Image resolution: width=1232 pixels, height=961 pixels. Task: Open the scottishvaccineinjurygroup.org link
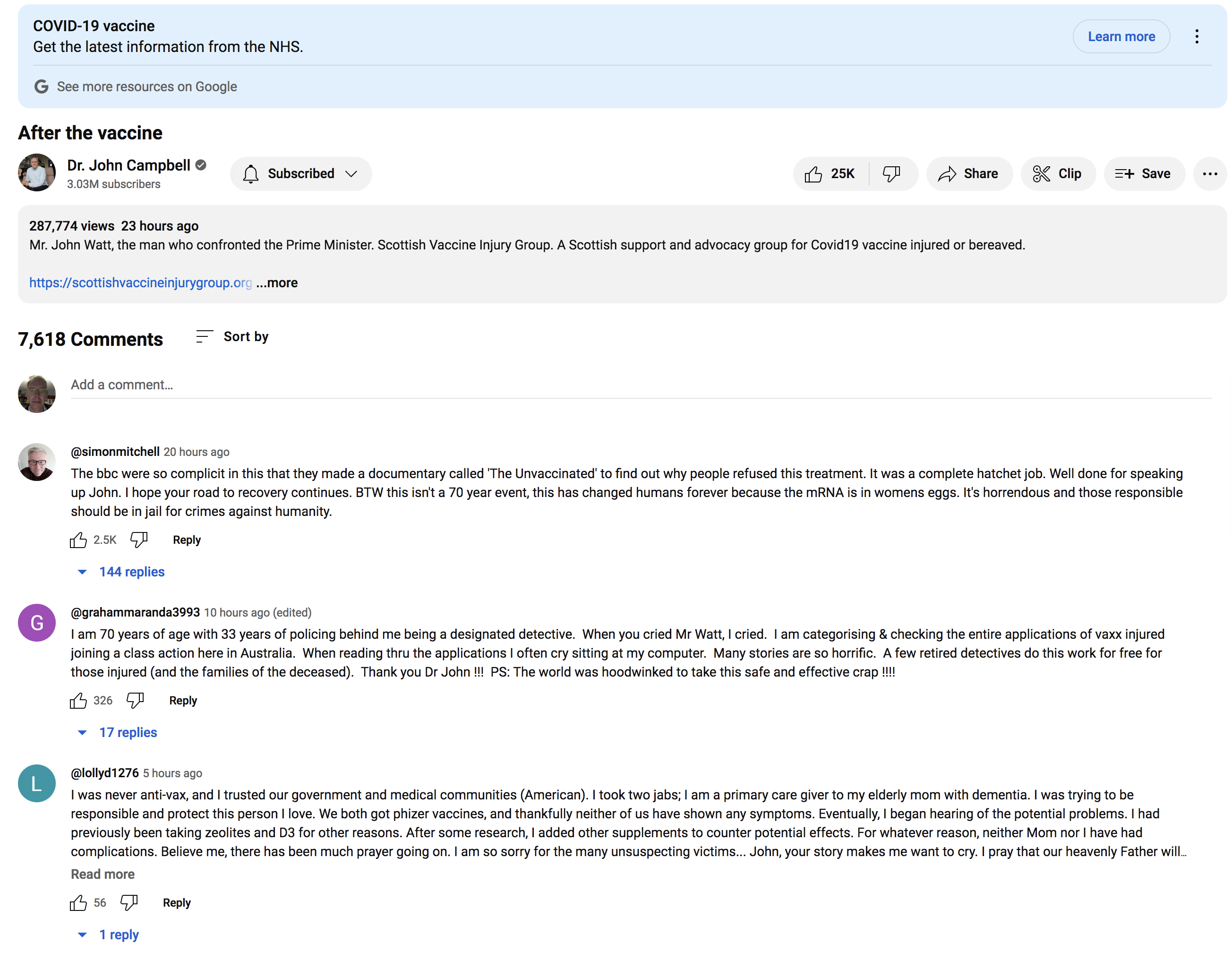pyautogui.click(x=140, y=283)
